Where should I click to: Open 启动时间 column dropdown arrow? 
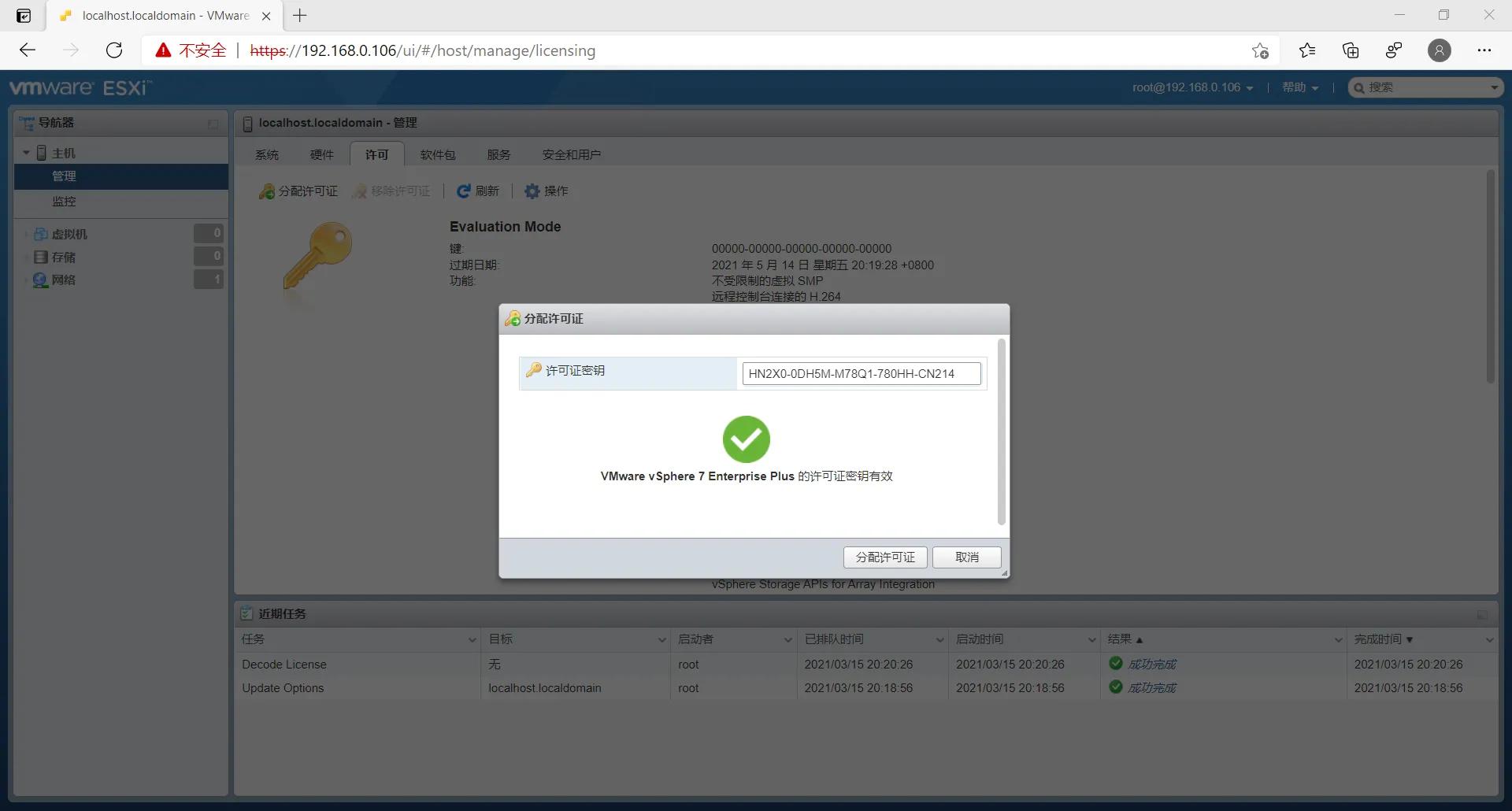pos(1091,639)
